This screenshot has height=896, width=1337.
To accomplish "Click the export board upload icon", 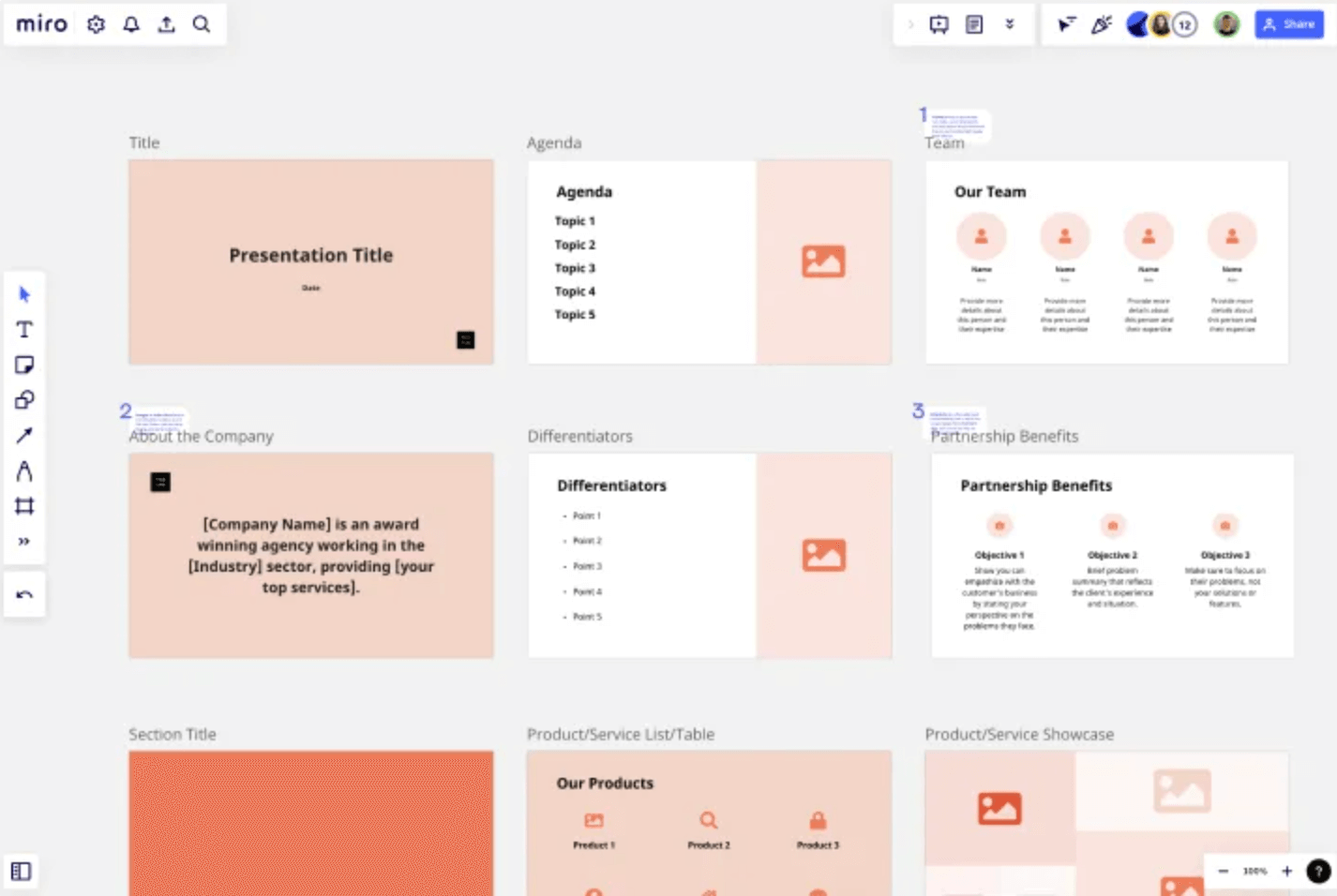I will click(166, 24).
